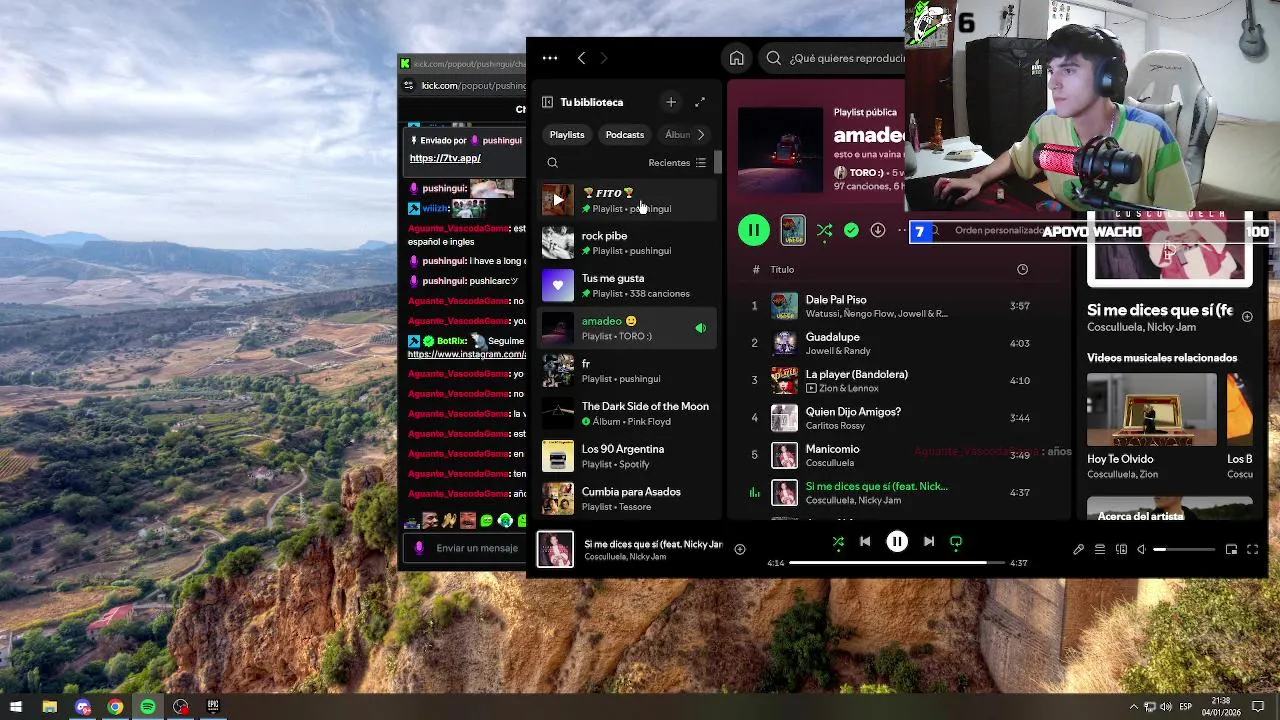Open connect to a device icon
Viewport: 1280px width, 720px height.
pos(1121,549)
